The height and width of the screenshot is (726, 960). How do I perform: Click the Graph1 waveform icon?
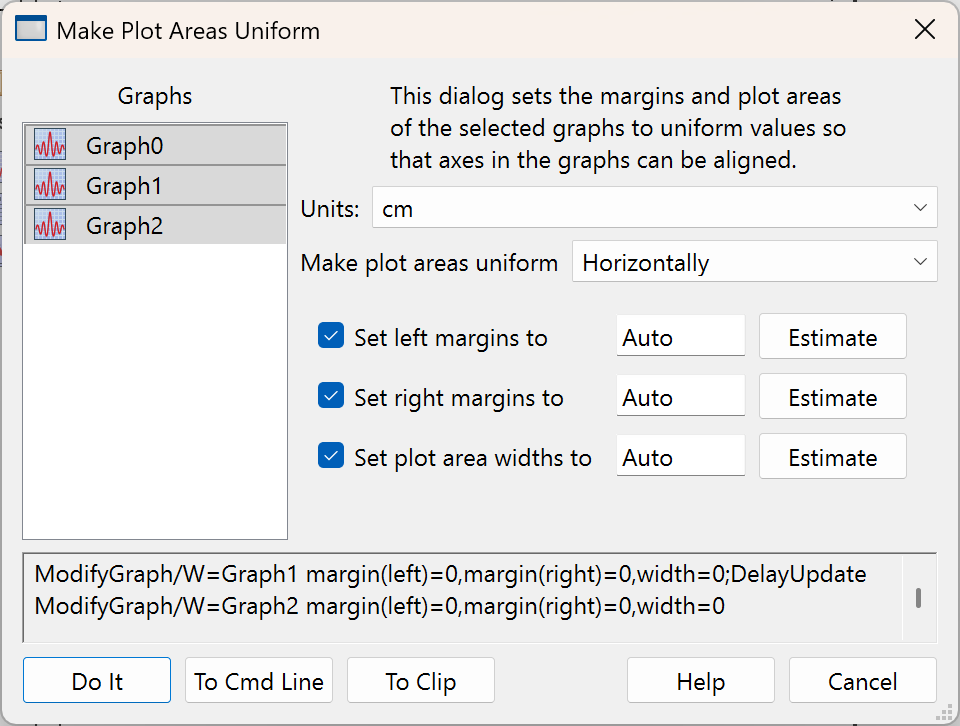point(50,185)
